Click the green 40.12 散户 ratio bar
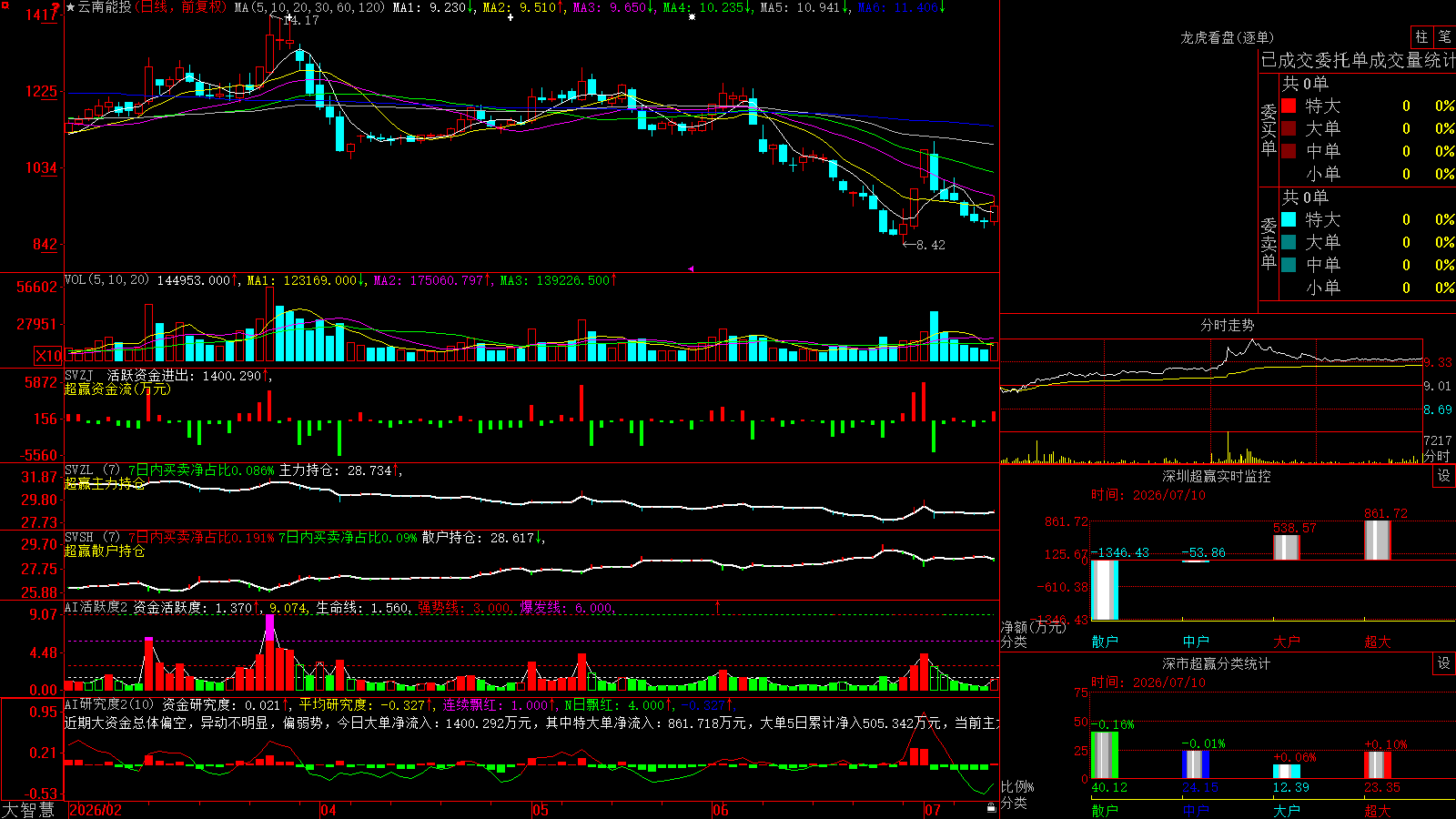The image size is (1456, 819). 1105,755
